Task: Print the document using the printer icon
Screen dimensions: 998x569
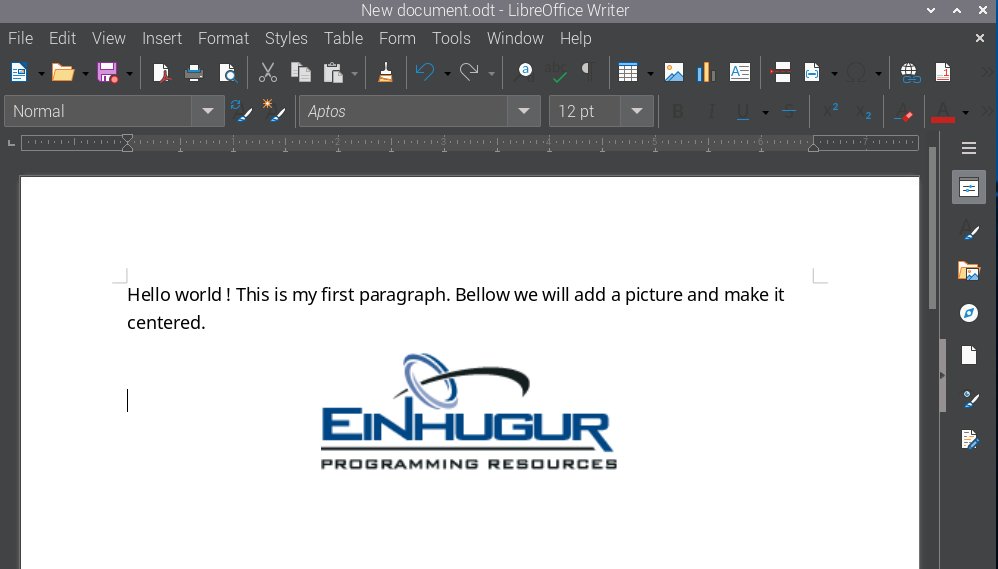Action: point(193,73)
